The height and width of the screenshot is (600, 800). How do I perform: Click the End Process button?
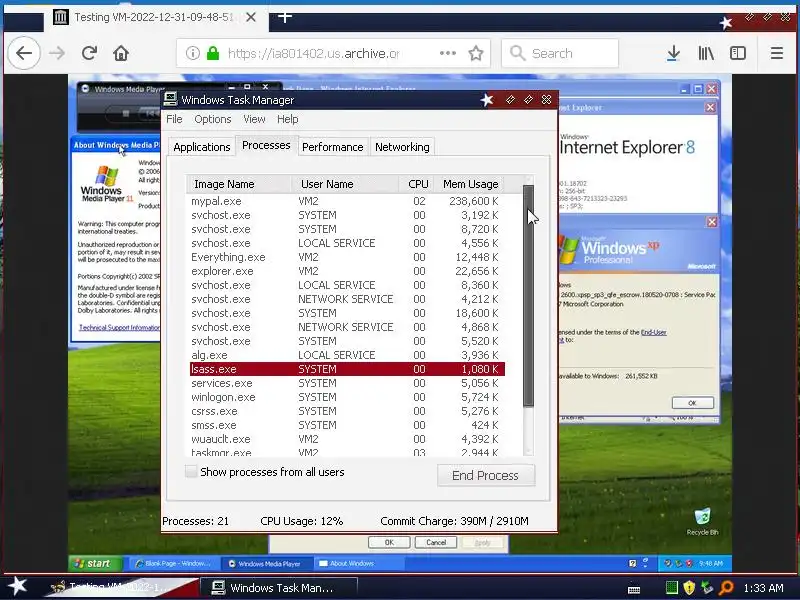[486, 476]
